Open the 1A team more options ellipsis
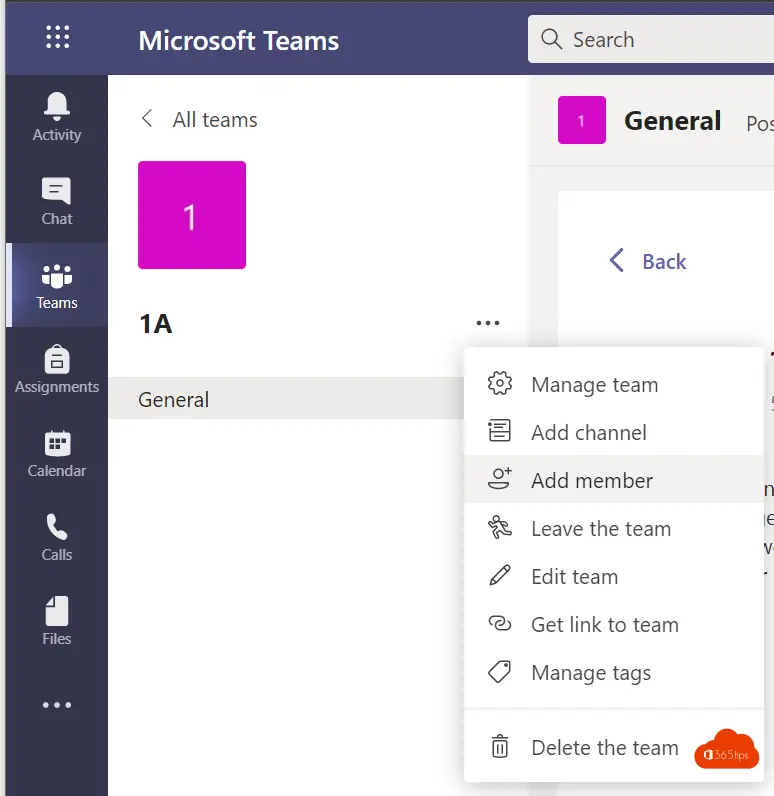Screen dimensions: 774x796 click(x=488, y=323)
